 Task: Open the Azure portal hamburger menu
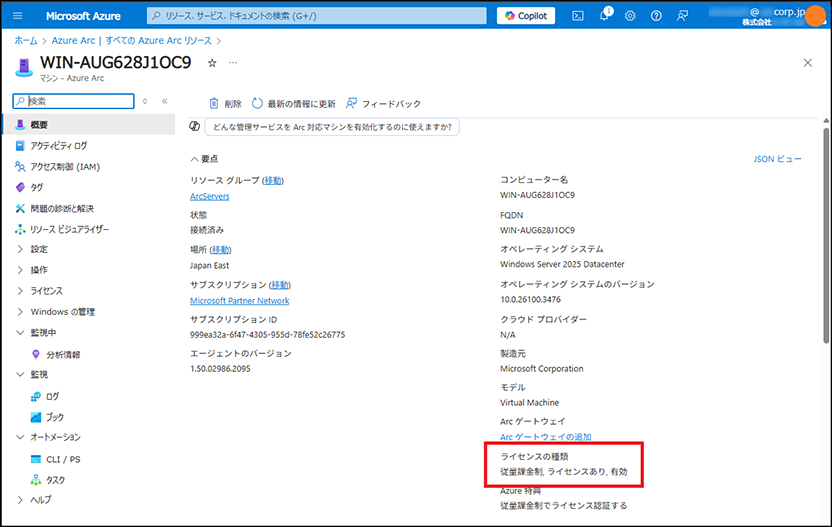pos(18,16)
